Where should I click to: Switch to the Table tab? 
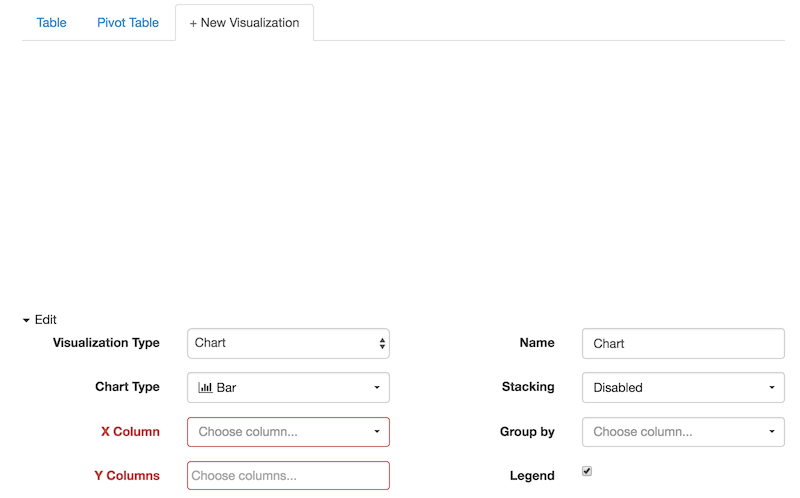(x=51, y=22)
